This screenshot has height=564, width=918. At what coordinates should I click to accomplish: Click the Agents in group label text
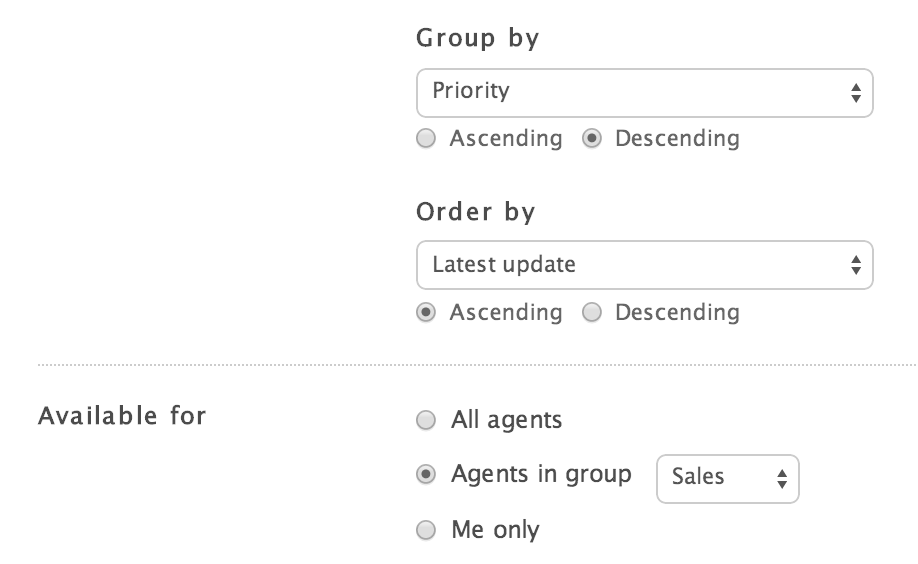click(x=541, y=474)
